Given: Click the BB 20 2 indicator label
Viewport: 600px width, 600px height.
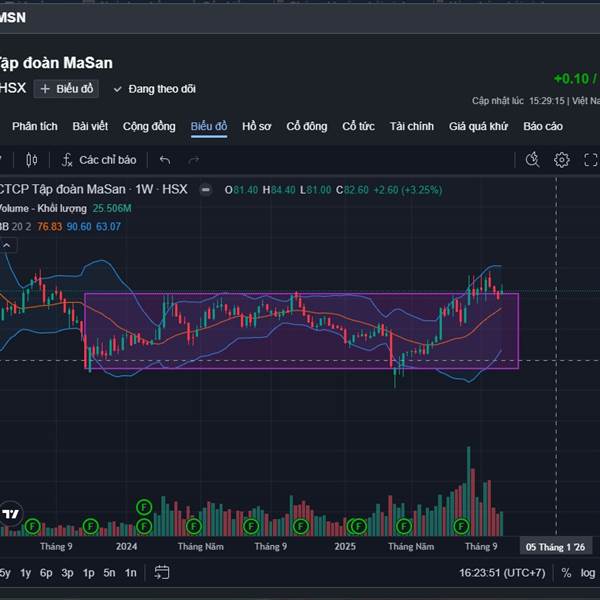Looking at the screenshot, I should coord(16,227).
